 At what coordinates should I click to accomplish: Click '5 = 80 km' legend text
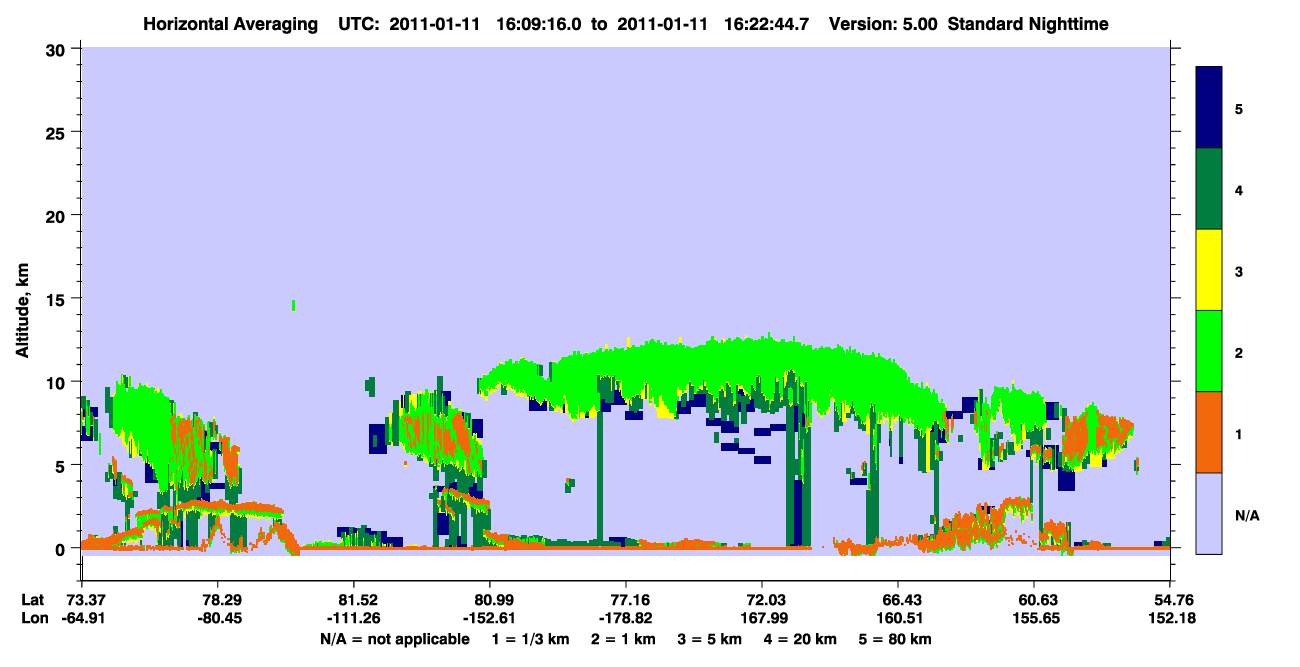pos(896,639)
